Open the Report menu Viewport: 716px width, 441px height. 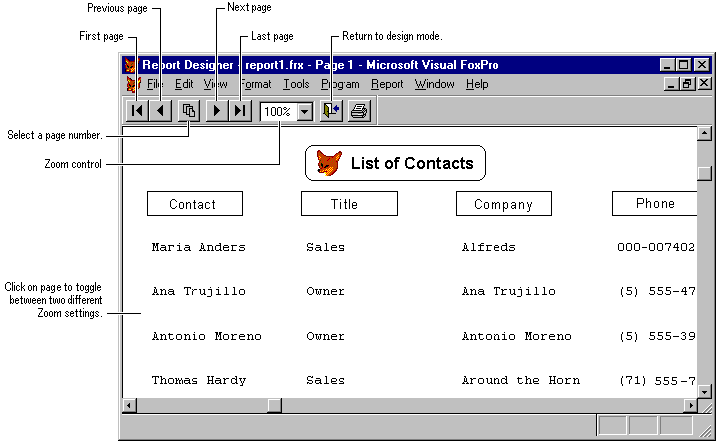click(387, 85)
